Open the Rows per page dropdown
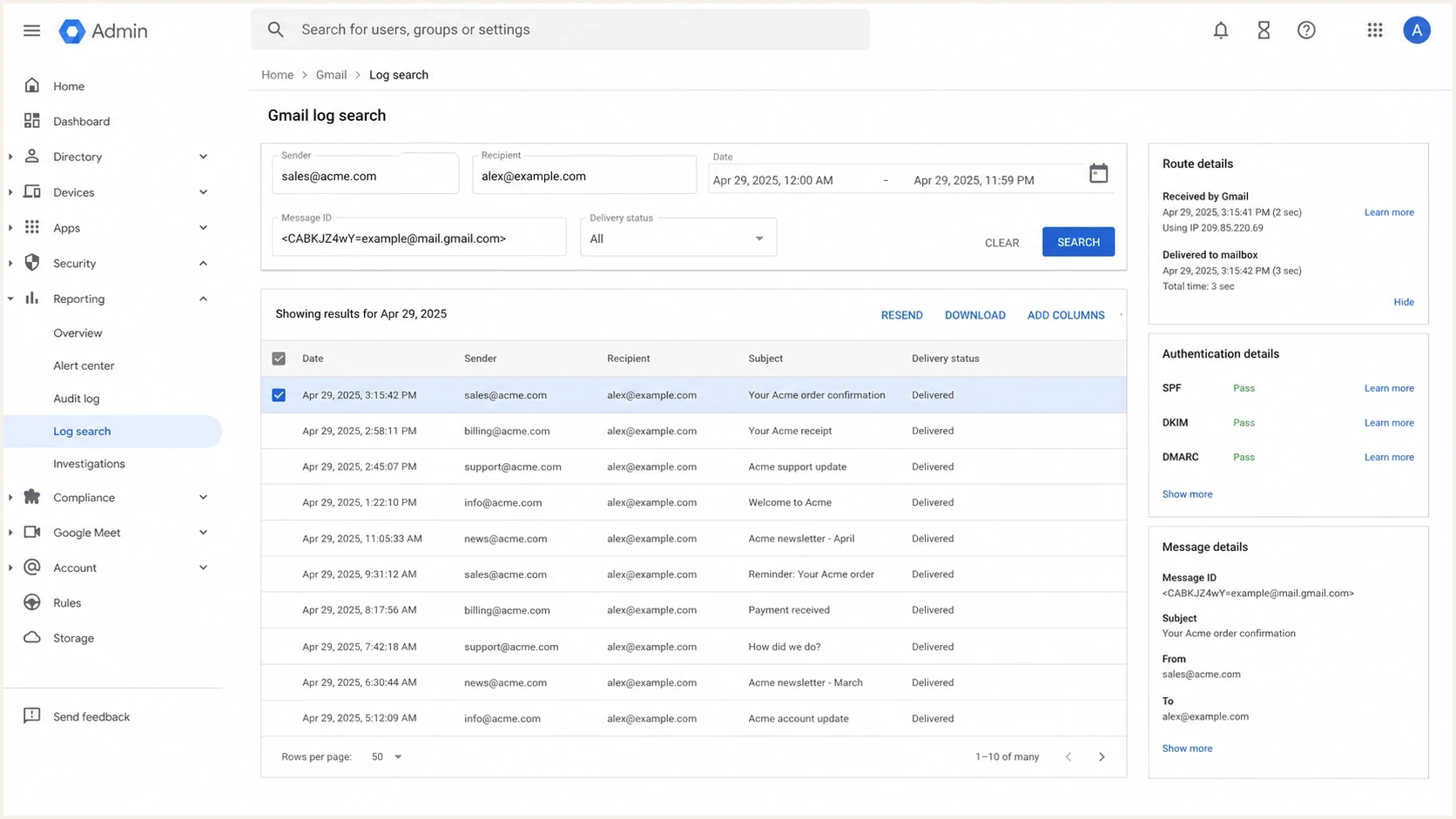The image size is (1456, 819). point(387,756)
